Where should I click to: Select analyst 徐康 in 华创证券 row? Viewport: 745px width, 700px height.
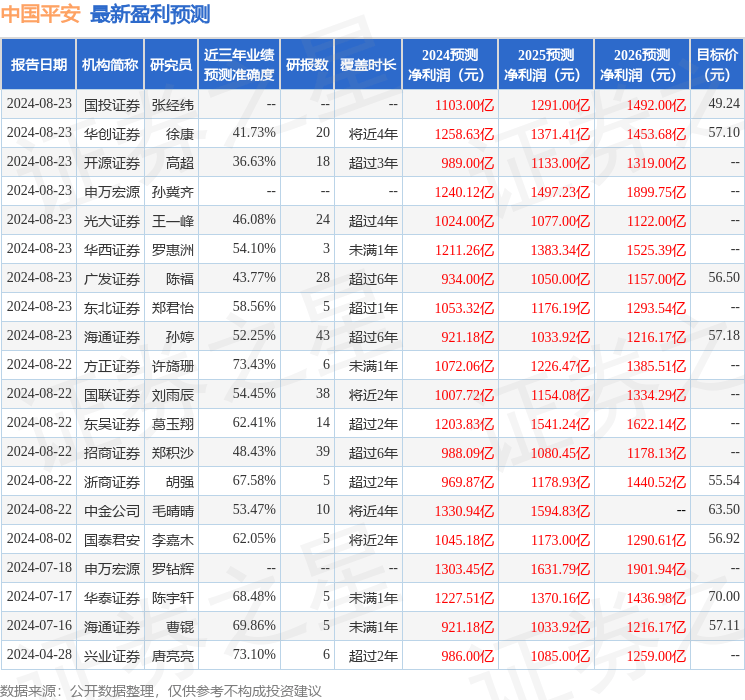coord(180,133)
